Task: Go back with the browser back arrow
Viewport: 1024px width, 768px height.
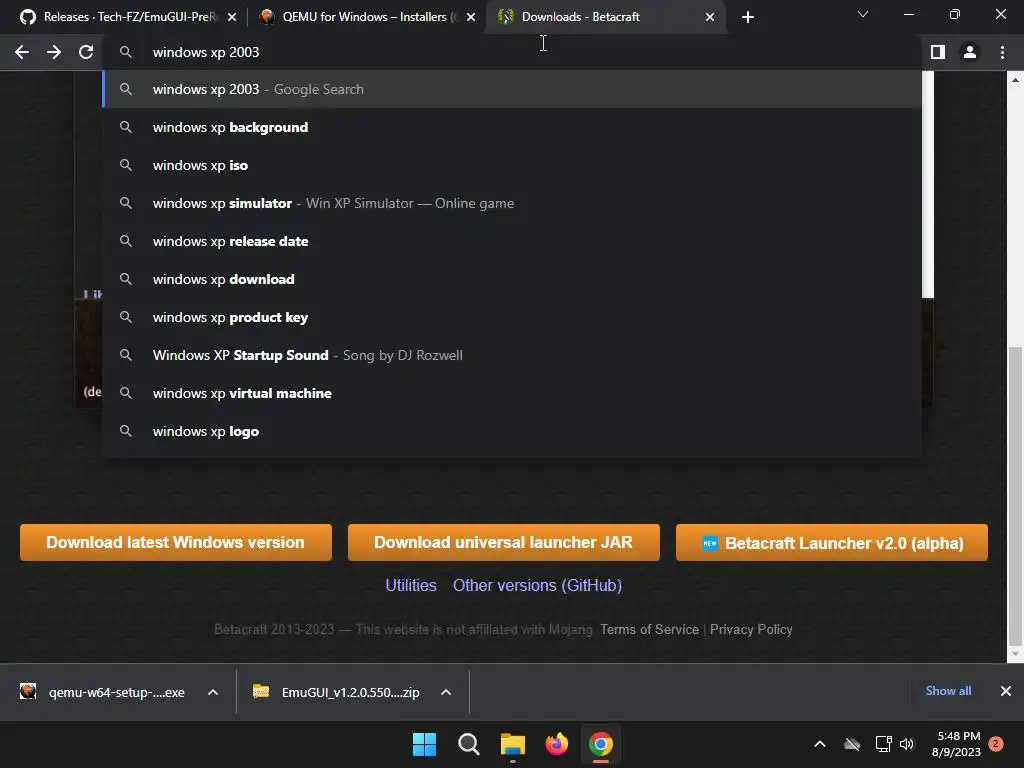Action: (22, 52)
